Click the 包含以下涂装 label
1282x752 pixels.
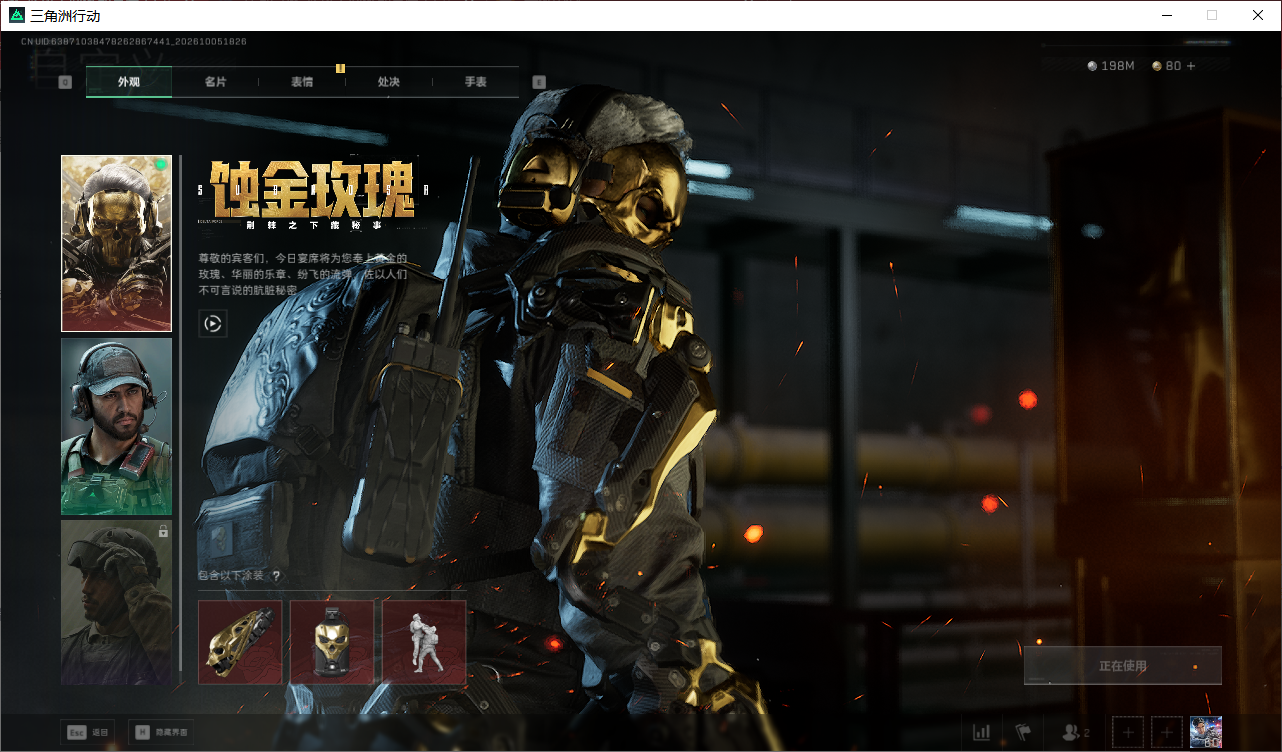pos(232,576)
